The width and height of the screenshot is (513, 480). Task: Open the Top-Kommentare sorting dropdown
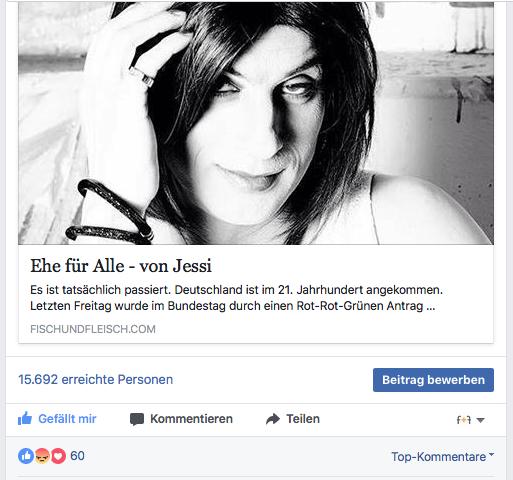click(443, 456)
